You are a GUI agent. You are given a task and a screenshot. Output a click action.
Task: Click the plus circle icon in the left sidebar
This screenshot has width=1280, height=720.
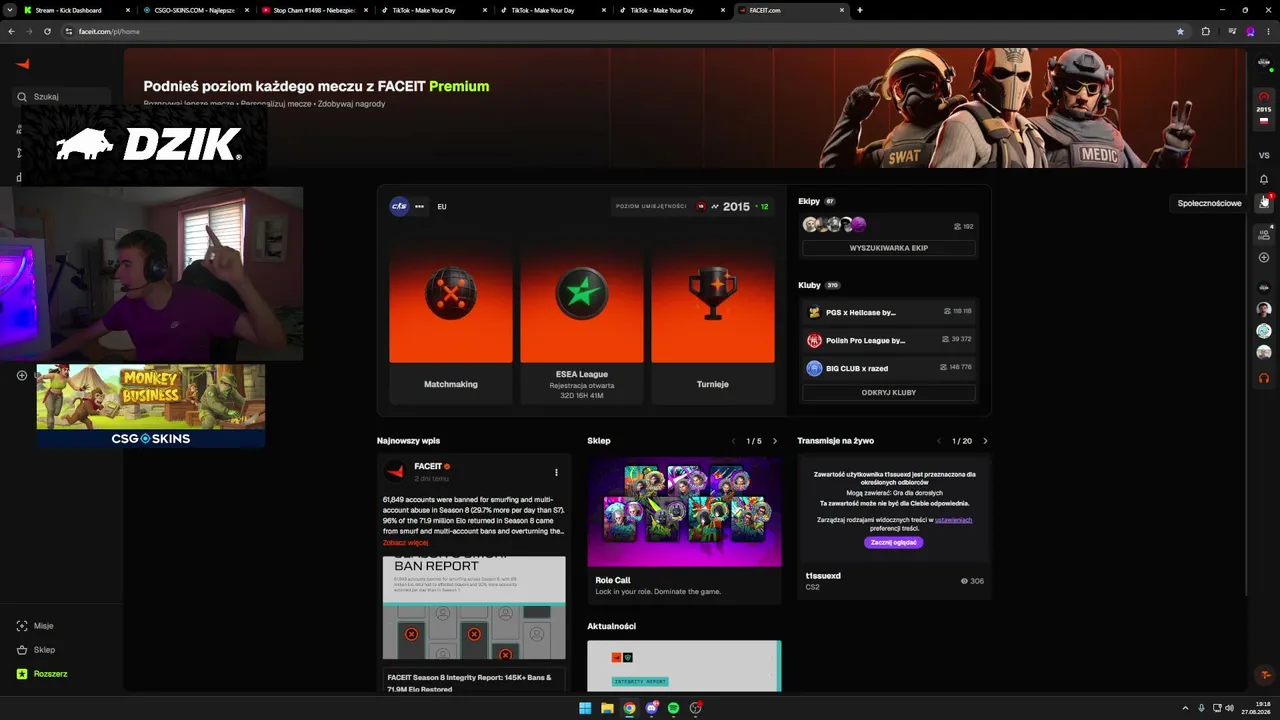tap(22, 375)
